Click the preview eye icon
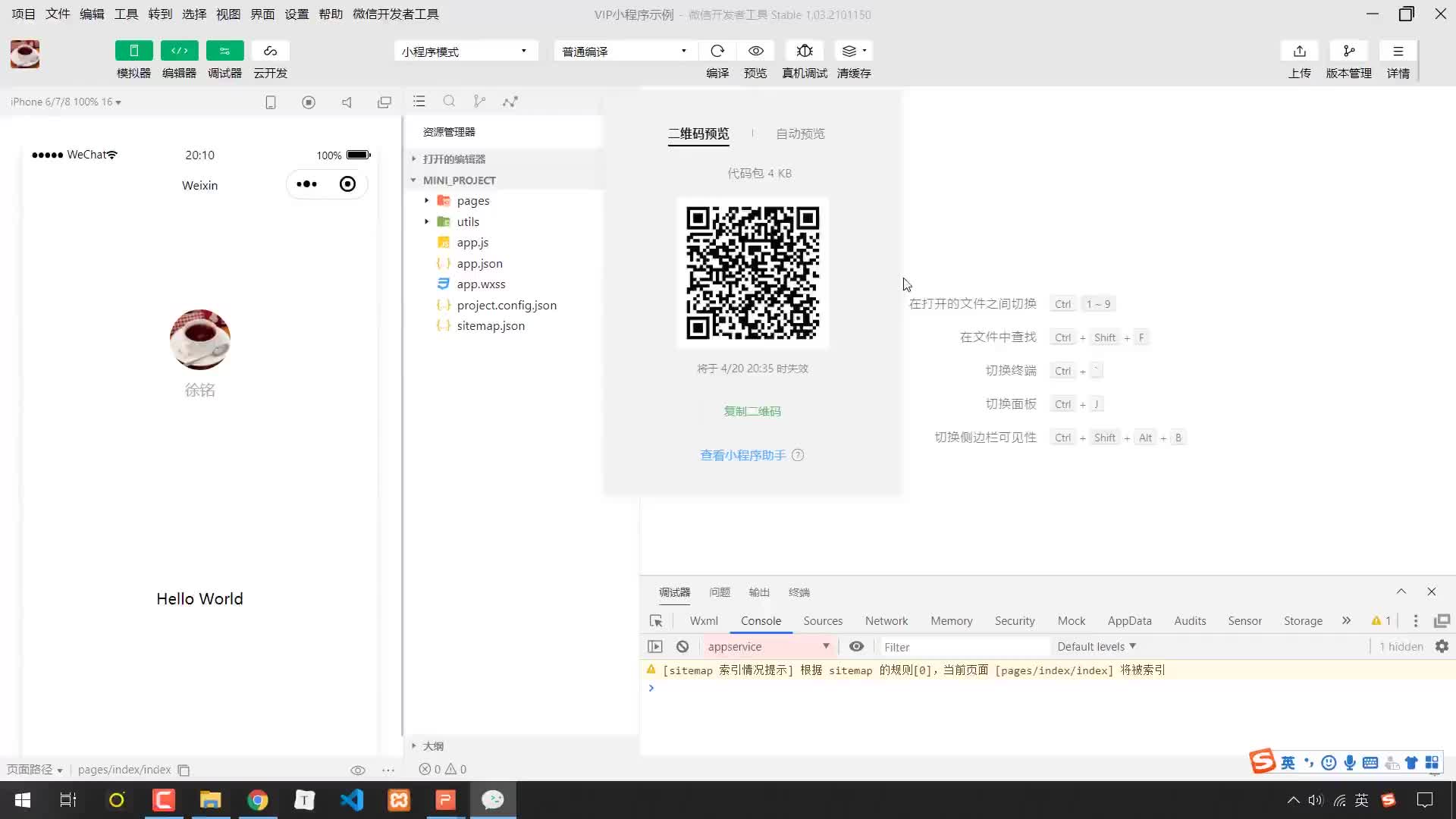 click(755, 51)
